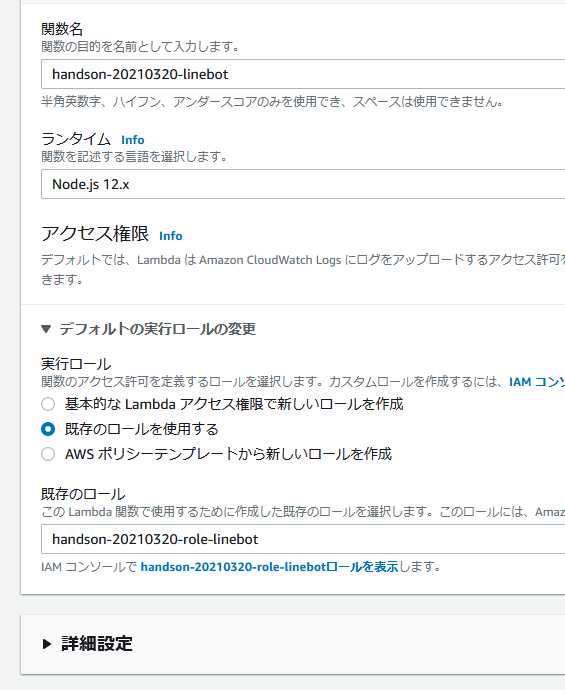Click the function name input field

303,74
